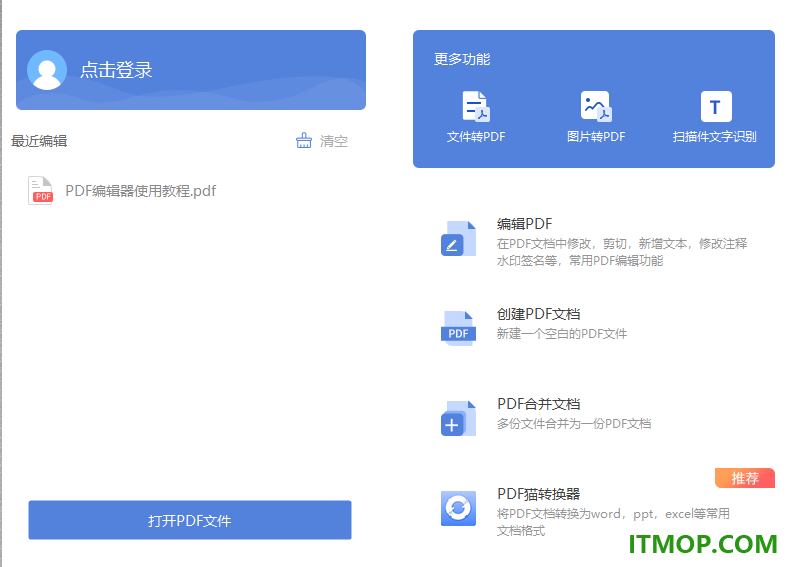Click the 点击登录 login text
The height and width of the screenshot is (567, 787).
[x=116, y=70]
